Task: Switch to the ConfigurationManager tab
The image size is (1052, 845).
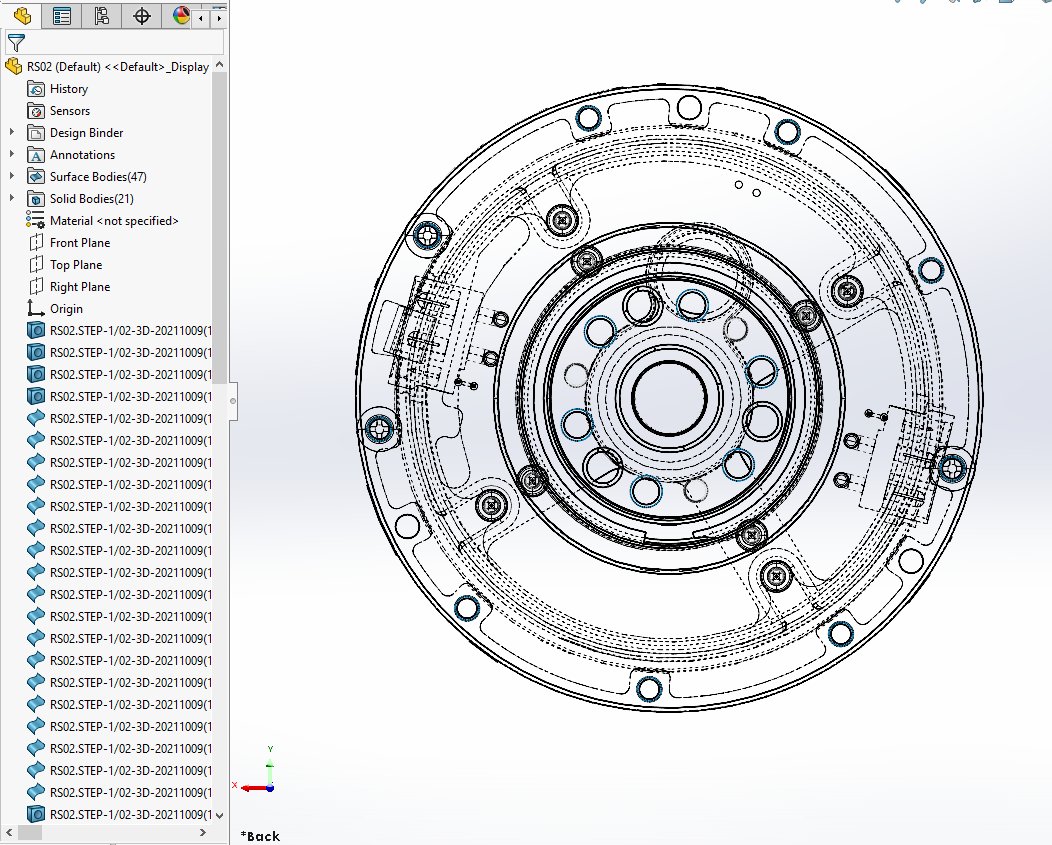Action: (101, 15)
